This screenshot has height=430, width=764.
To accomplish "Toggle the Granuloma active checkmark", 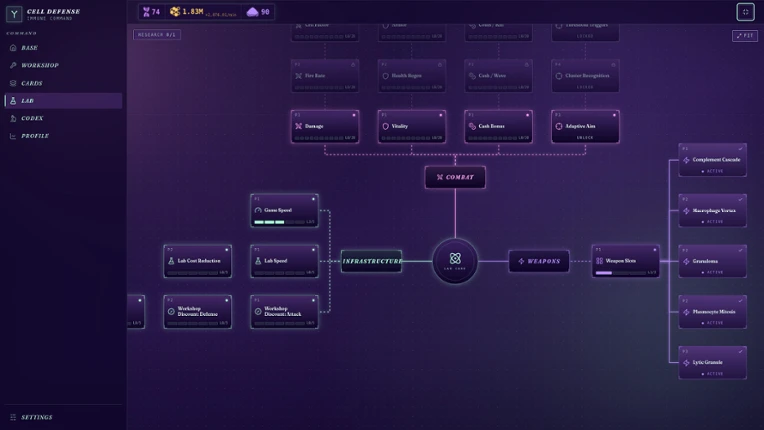I will click(741, 250).
